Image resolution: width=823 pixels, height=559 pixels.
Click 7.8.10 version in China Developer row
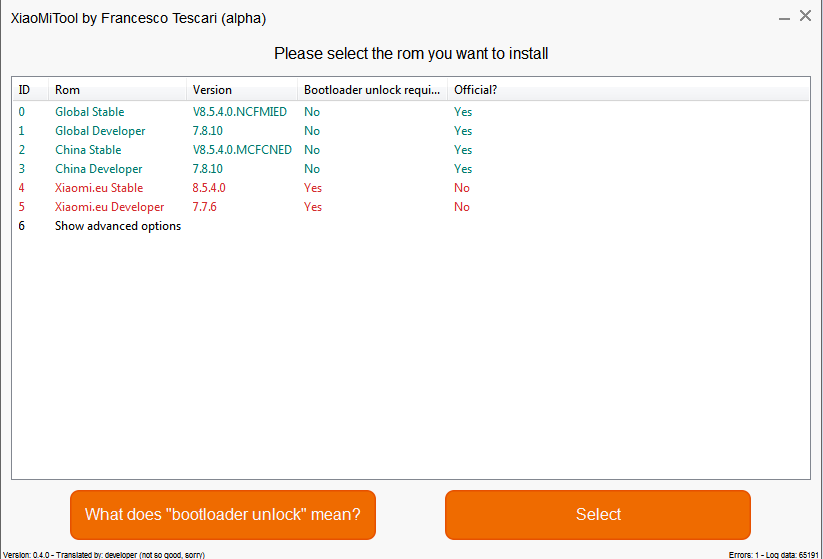207,168
